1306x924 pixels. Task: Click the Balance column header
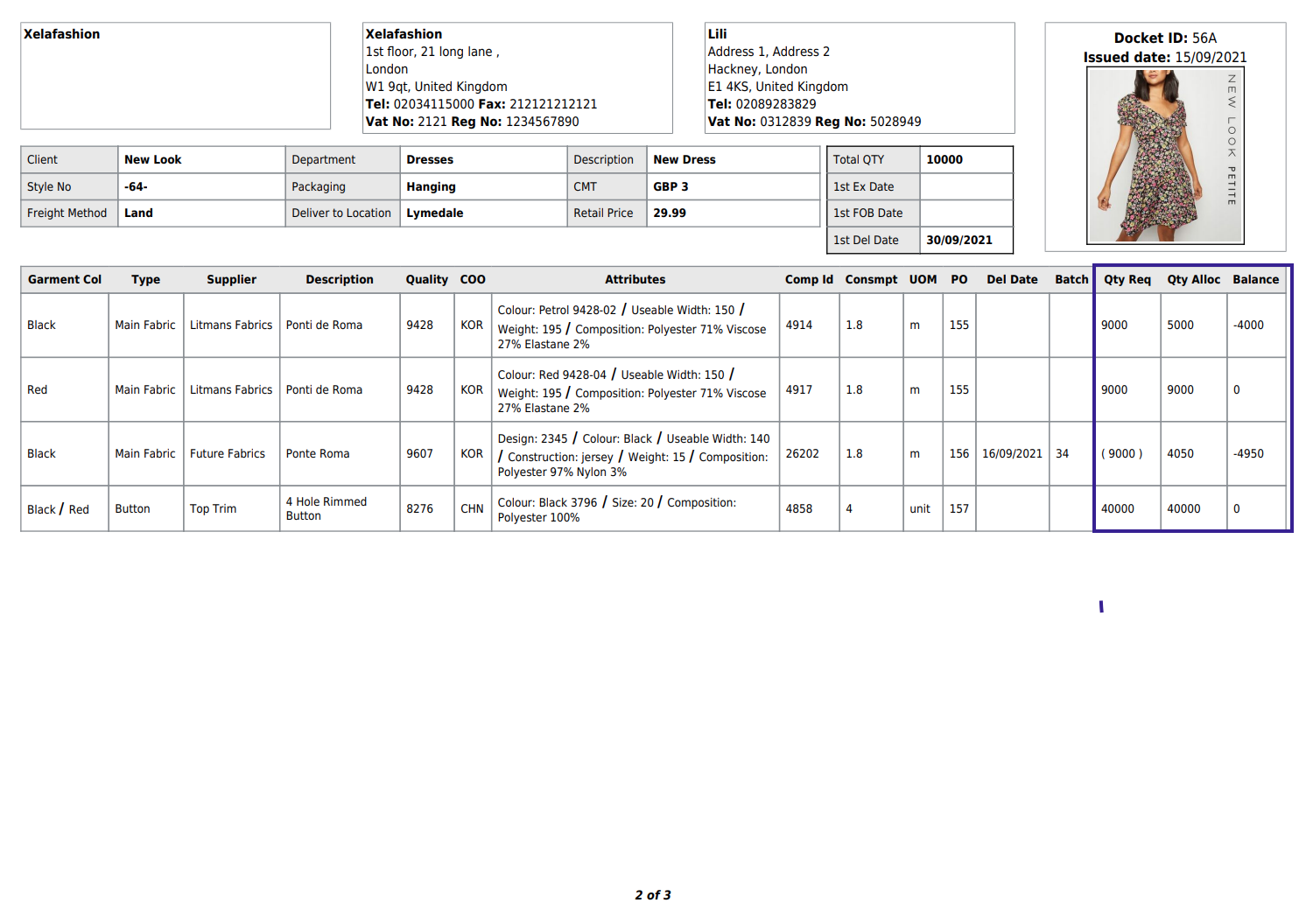[1255, 280]
